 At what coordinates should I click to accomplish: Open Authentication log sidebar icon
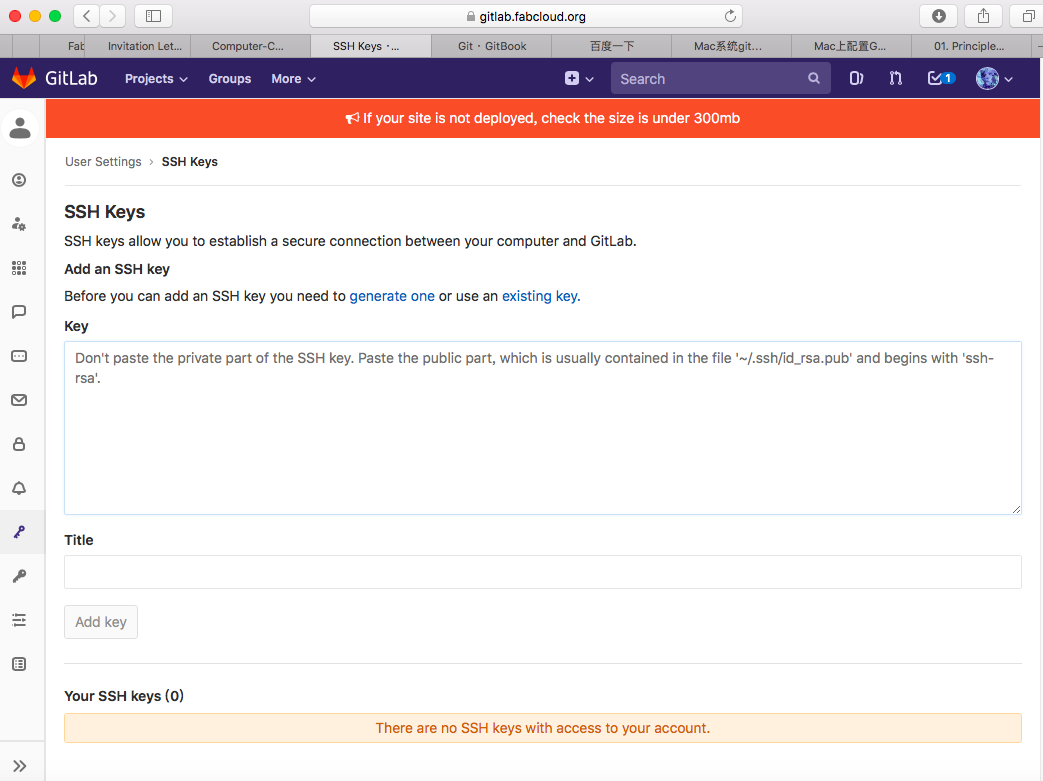click(19, 664)
